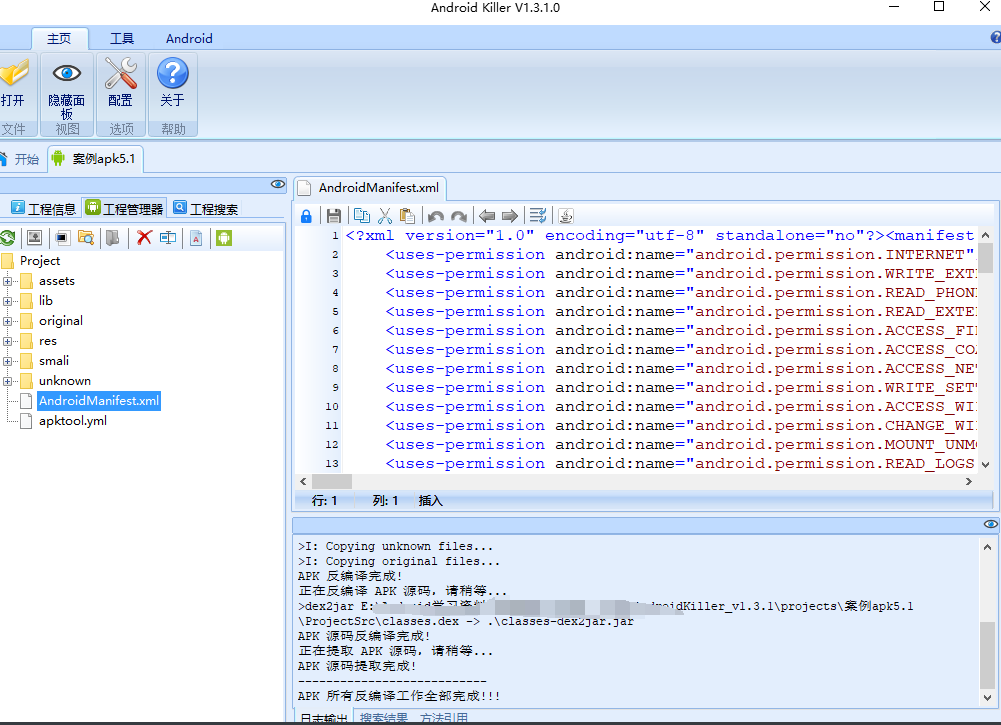Click the document with letter A icon

197,238
